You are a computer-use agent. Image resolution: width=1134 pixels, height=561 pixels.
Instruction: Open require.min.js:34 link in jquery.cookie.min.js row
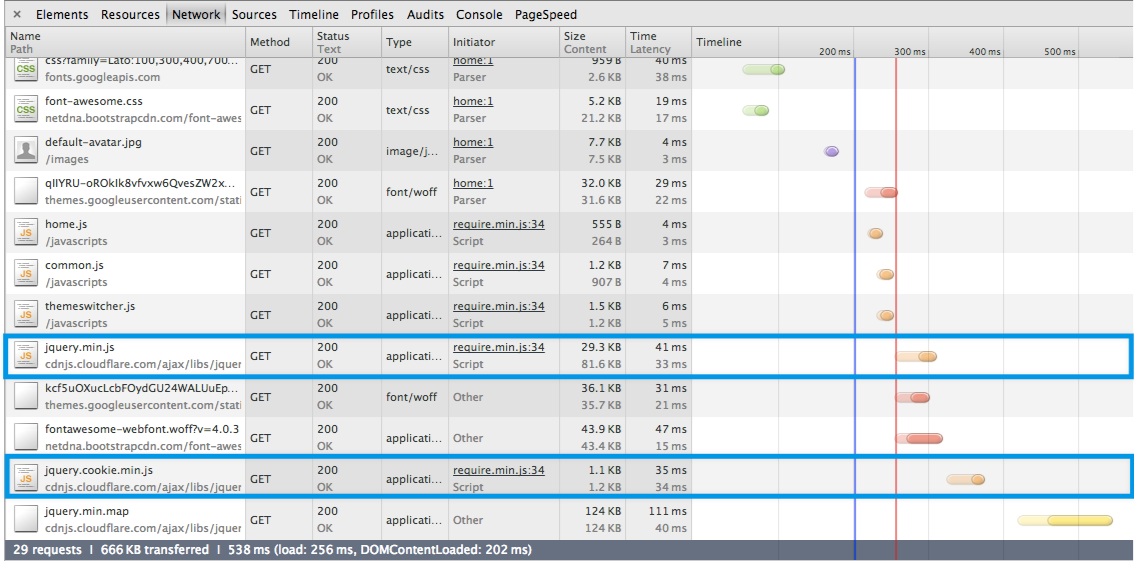tap(499, 470)
